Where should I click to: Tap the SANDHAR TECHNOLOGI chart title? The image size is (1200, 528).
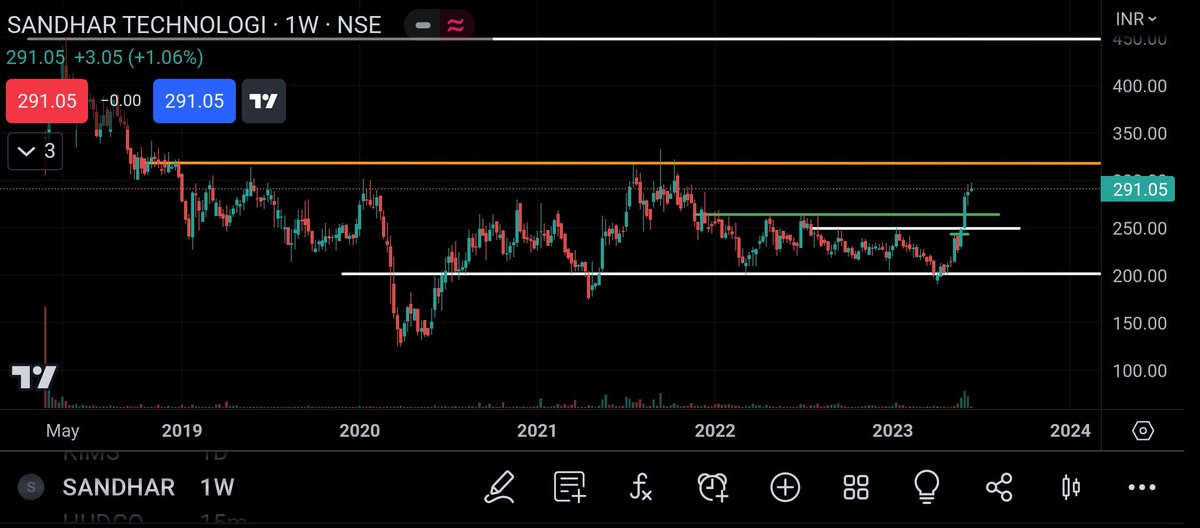194,24
